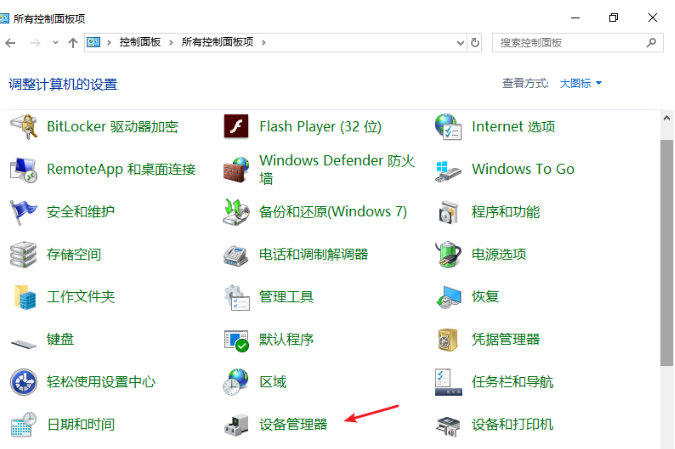Open the Internet 选项 globe icon

(448, 127)
